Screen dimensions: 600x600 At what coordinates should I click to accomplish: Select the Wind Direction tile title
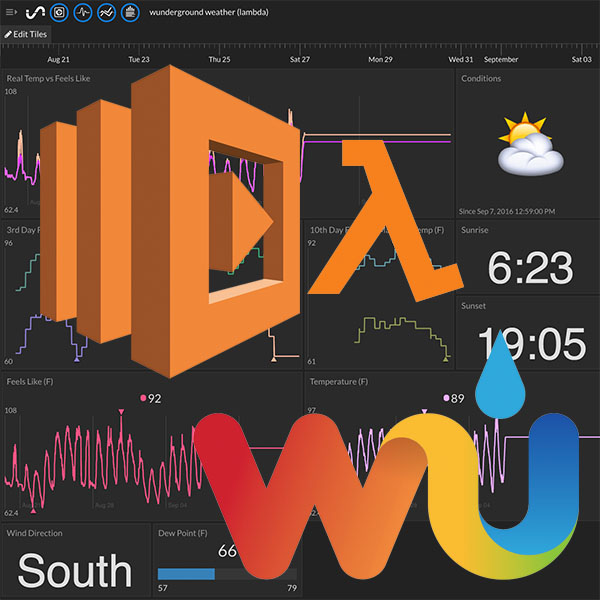click(x=34, y=533)
